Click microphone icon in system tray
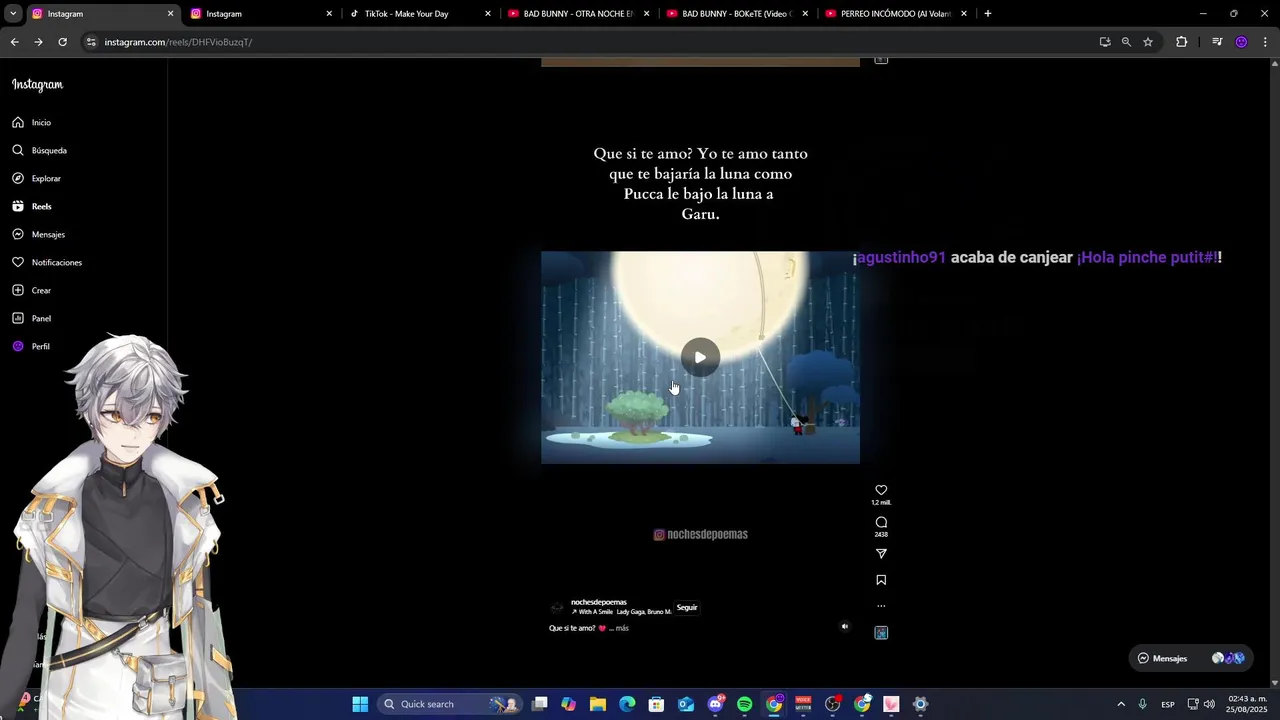This screenshot has width=1280, height=720. (x=1142, y=704)
